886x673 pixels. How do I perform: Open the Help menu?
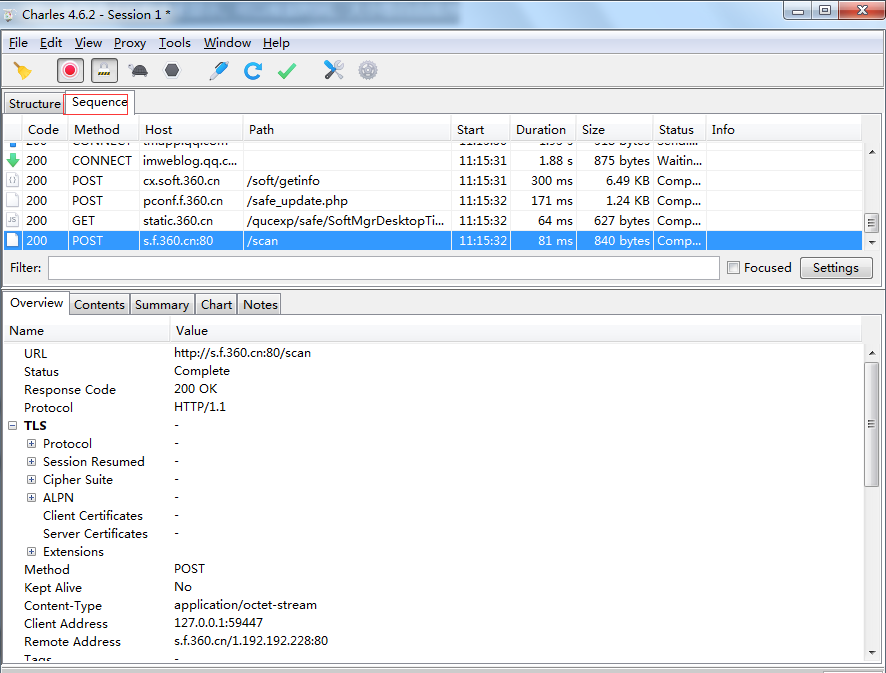(276, 43)
